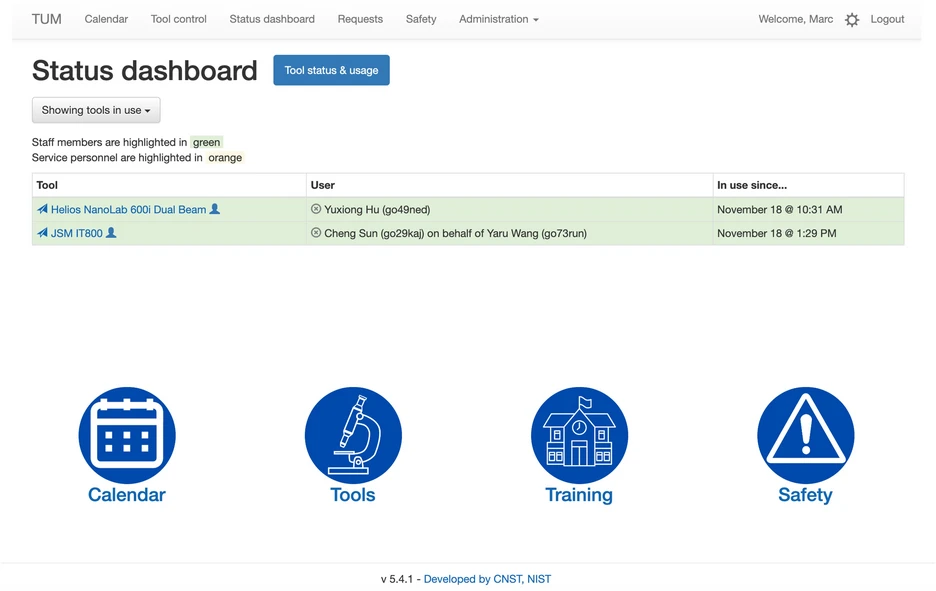
Task: Click the large Calendar icon
Action: 127,435
